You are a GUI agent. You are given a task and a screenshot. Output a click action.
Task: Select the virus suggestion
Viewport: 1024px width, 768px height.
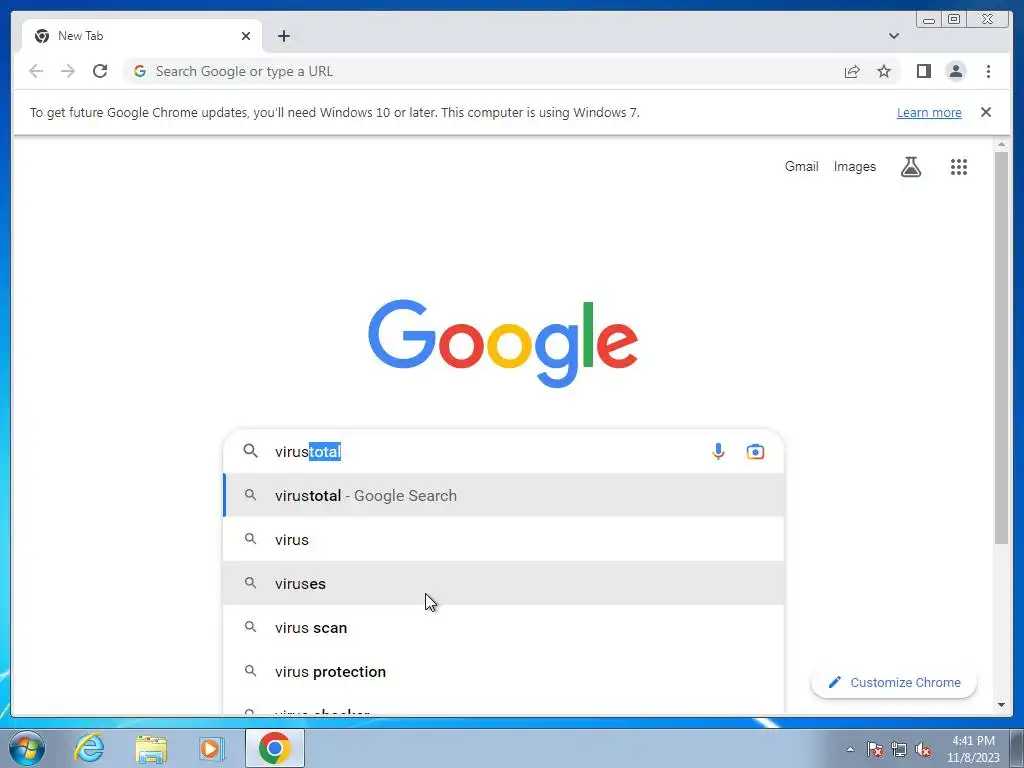(504, 539)
